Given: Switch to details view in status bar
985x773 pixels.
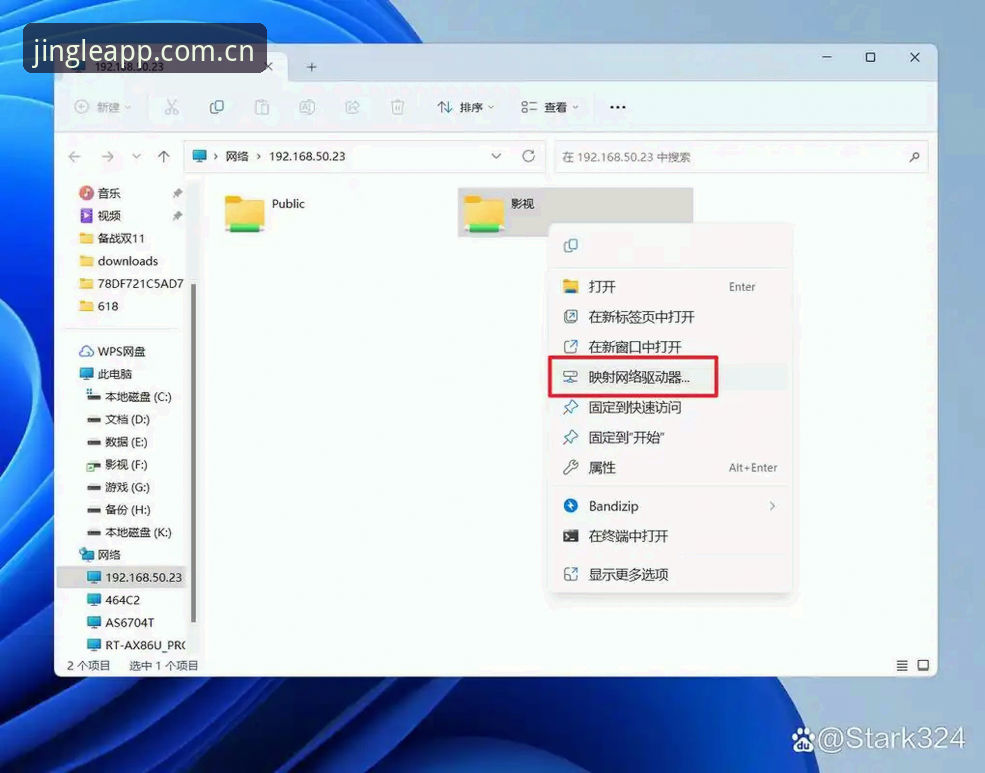Looking at the screenshot, I should pyautogui.click(x=901, y=665).
